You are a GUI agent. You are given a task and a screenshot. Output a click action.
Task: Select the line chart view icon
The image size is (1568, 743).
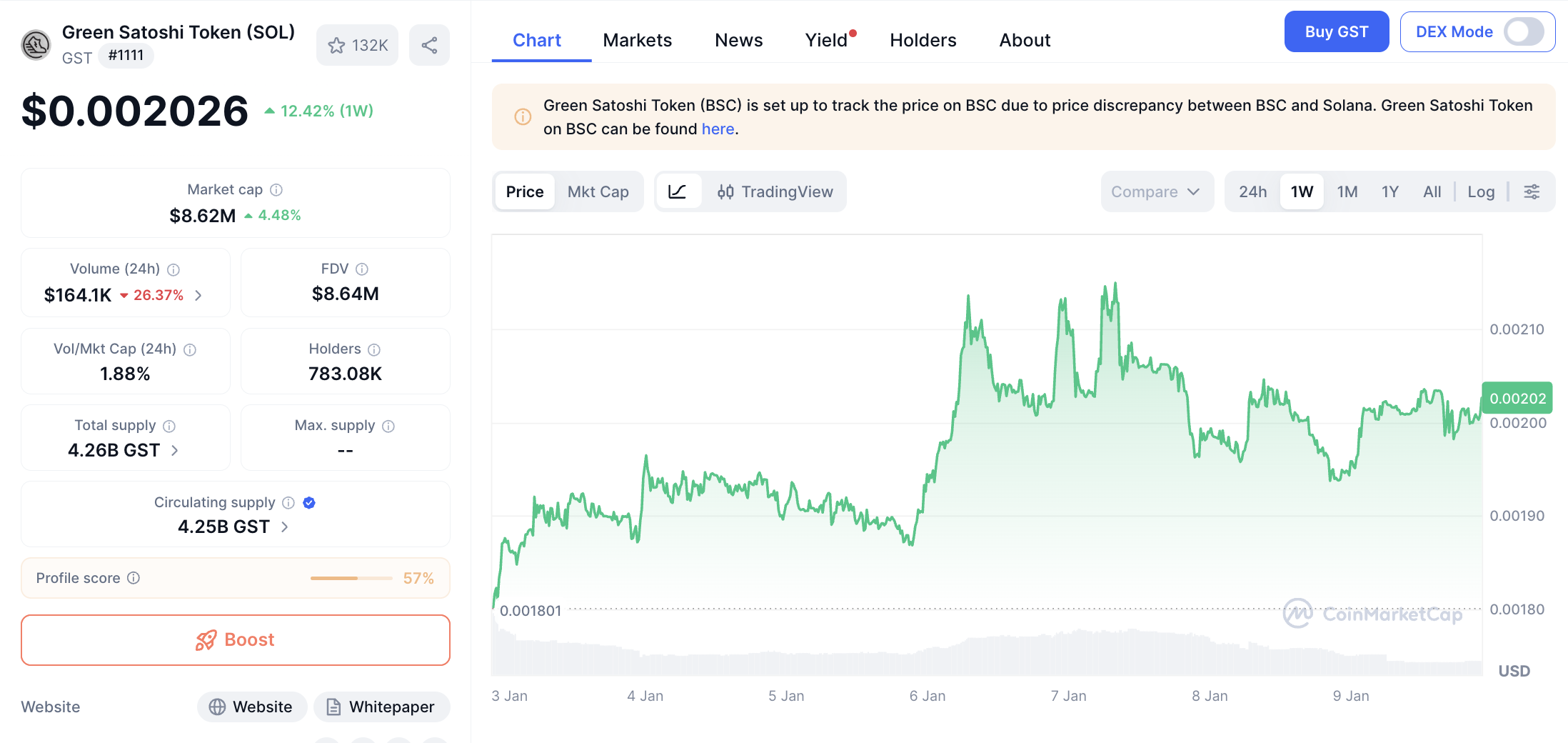pos(677,191)
